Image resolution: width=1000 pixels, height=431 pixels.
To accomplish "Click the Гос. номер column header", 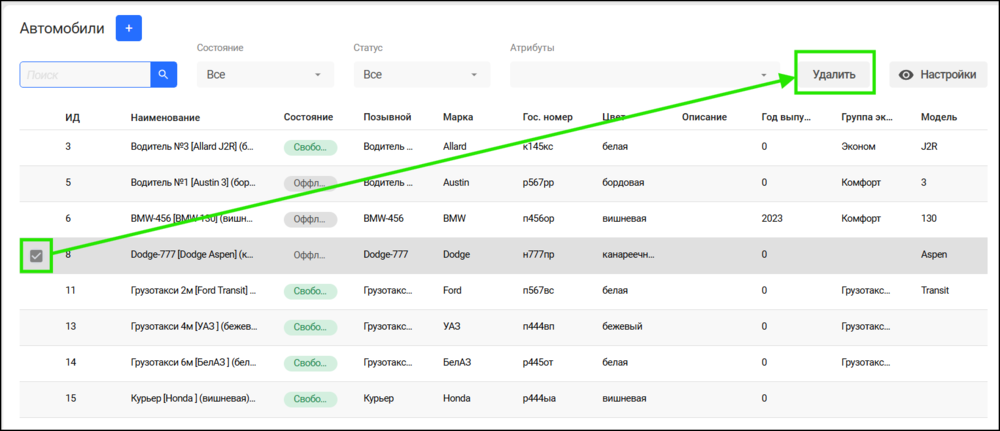I will 547,117.
